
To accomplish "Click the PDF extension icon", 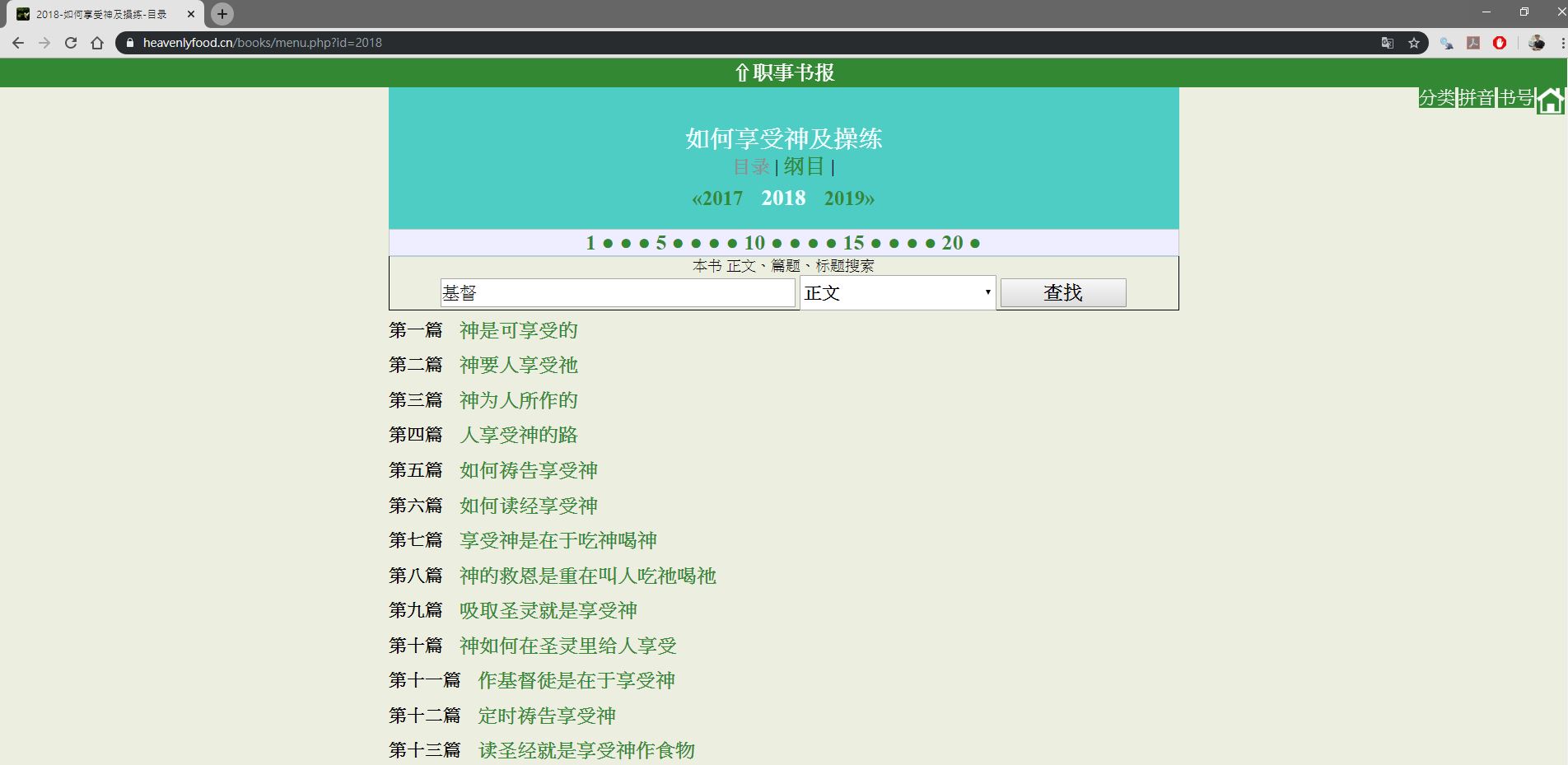I will (x=1473, y=43).
